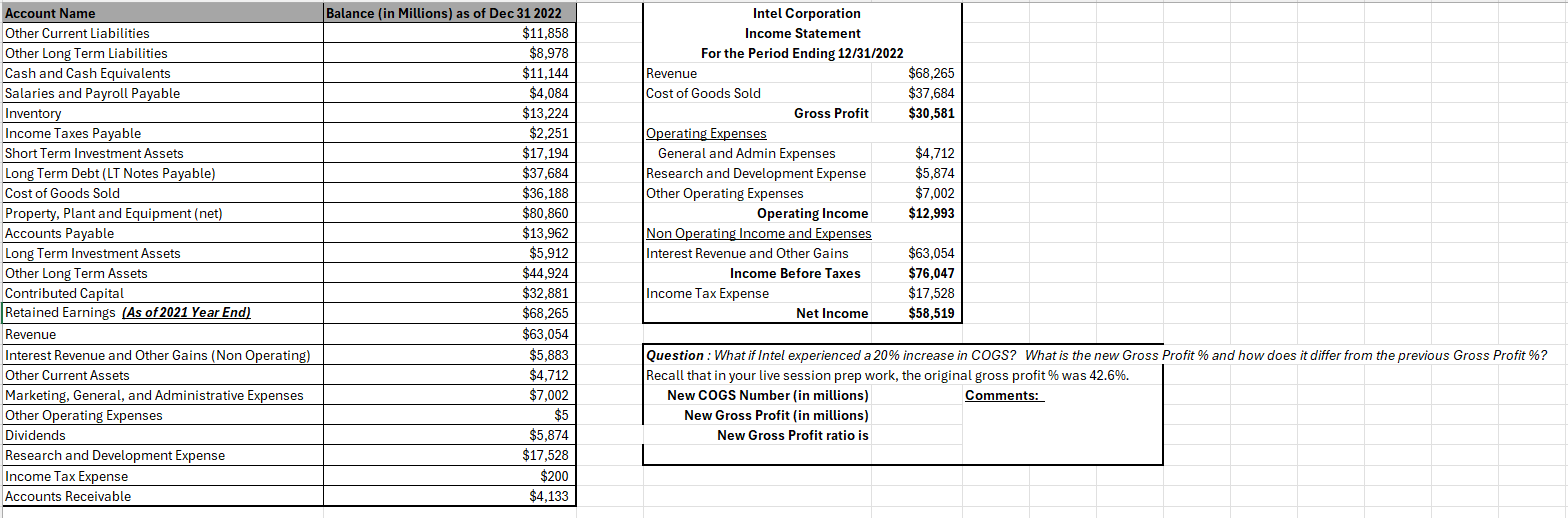Select the $80,860 balance cell
Image resolution: width=1568 pixels, height=518 pixels.
pos(450,213)
